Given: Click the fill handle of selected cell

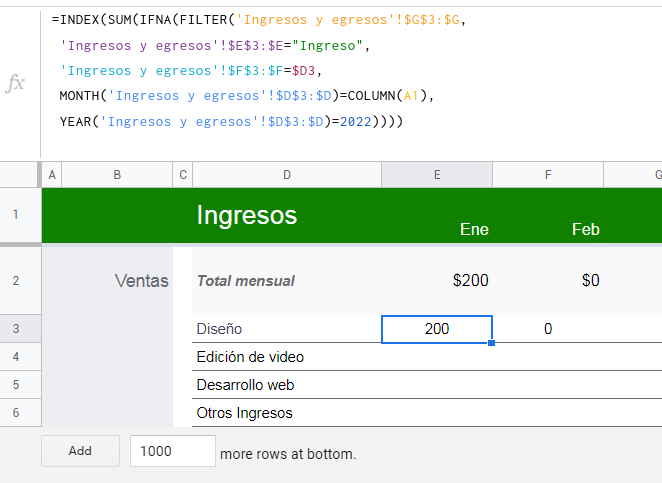Looking at the screenshot, I should pyautogui.click(x=491, y=343).
